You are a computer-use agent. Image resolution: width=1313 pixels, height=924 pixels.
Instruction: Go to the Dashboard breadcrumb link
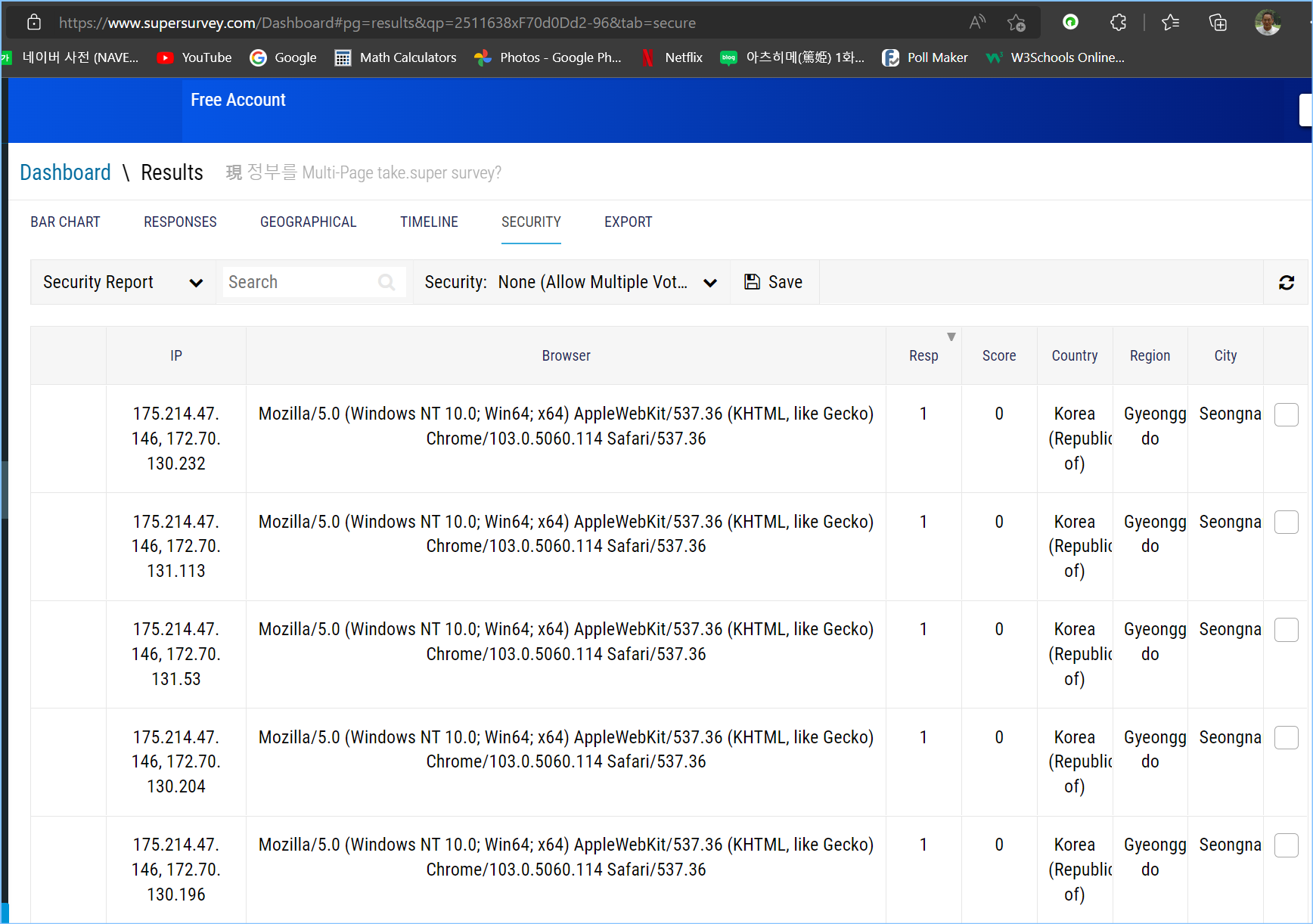[65, 173]
